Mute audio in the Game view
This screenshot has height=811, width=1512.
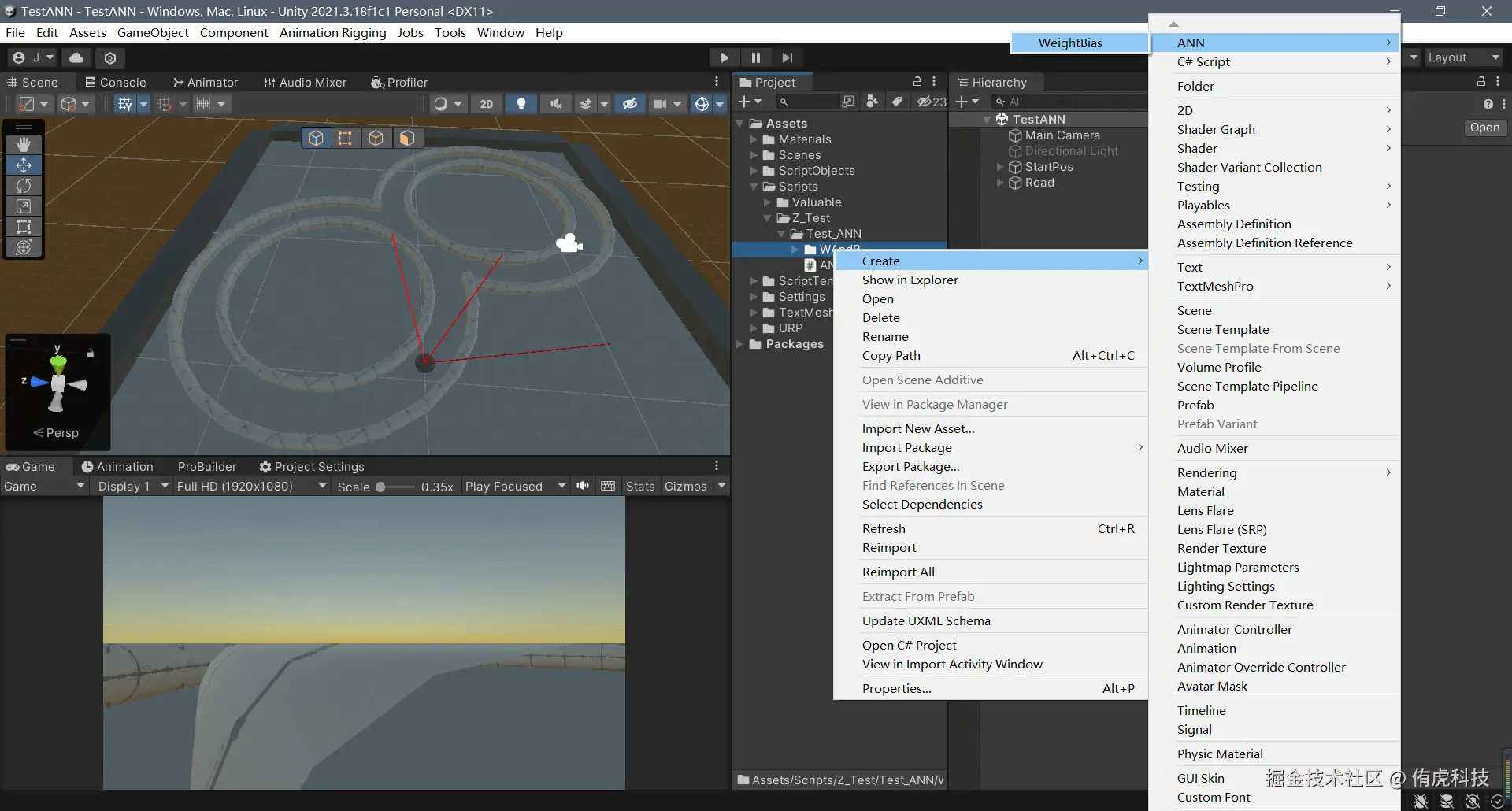pos(583,486)
